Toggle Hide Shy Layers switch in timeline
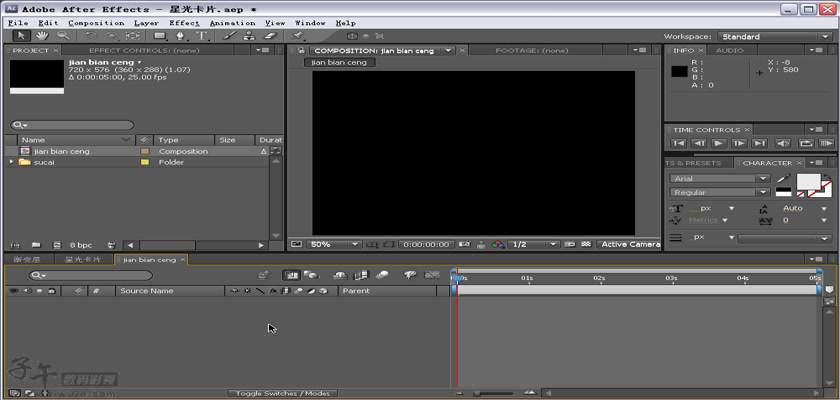The height and width of the screenshot is (400, 840). (x=340, y=275)
